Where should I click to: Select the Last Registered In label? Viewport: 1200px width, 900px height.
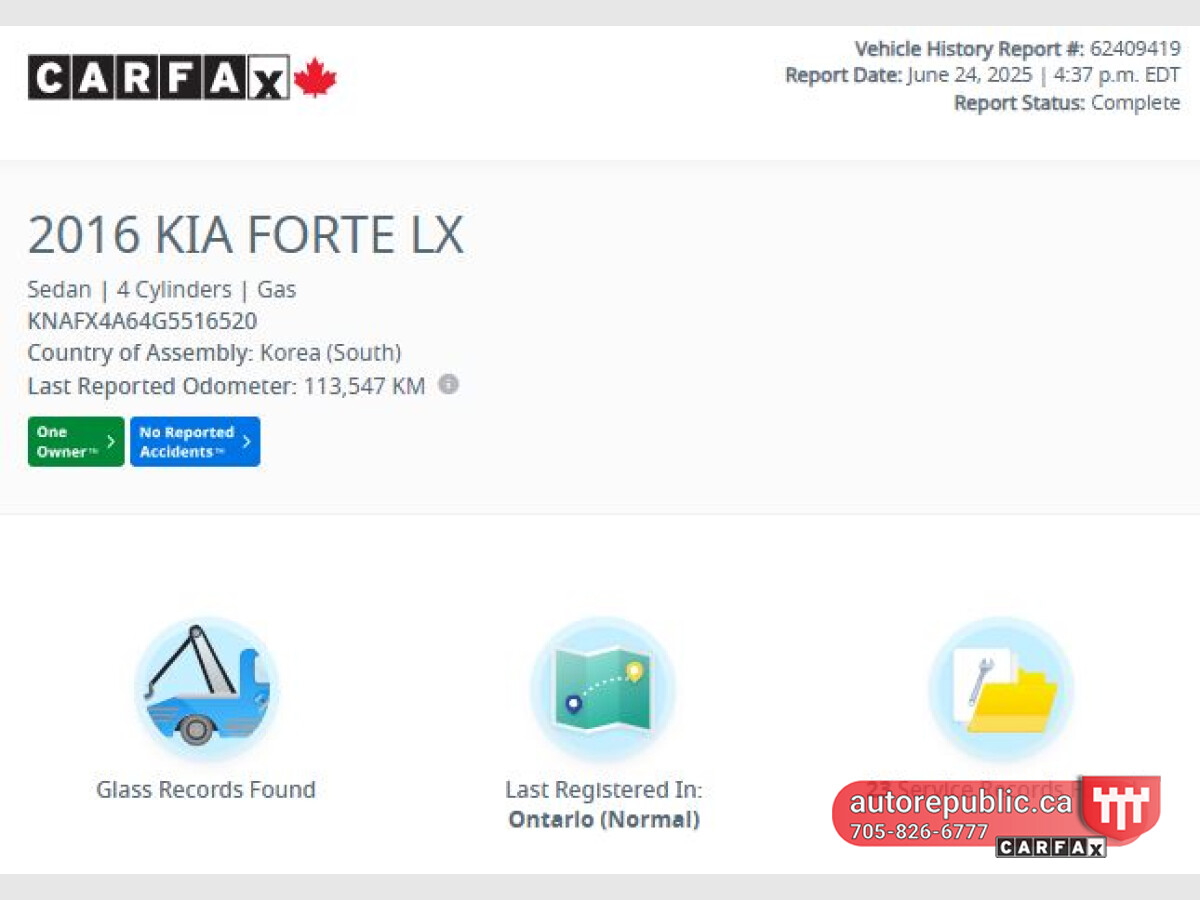tap(604, 789)
